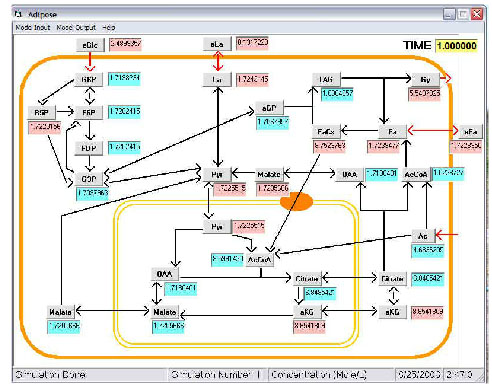Screen dimensions: 492x389
Task: Select the R5P node button
Action: click(42, 112)
